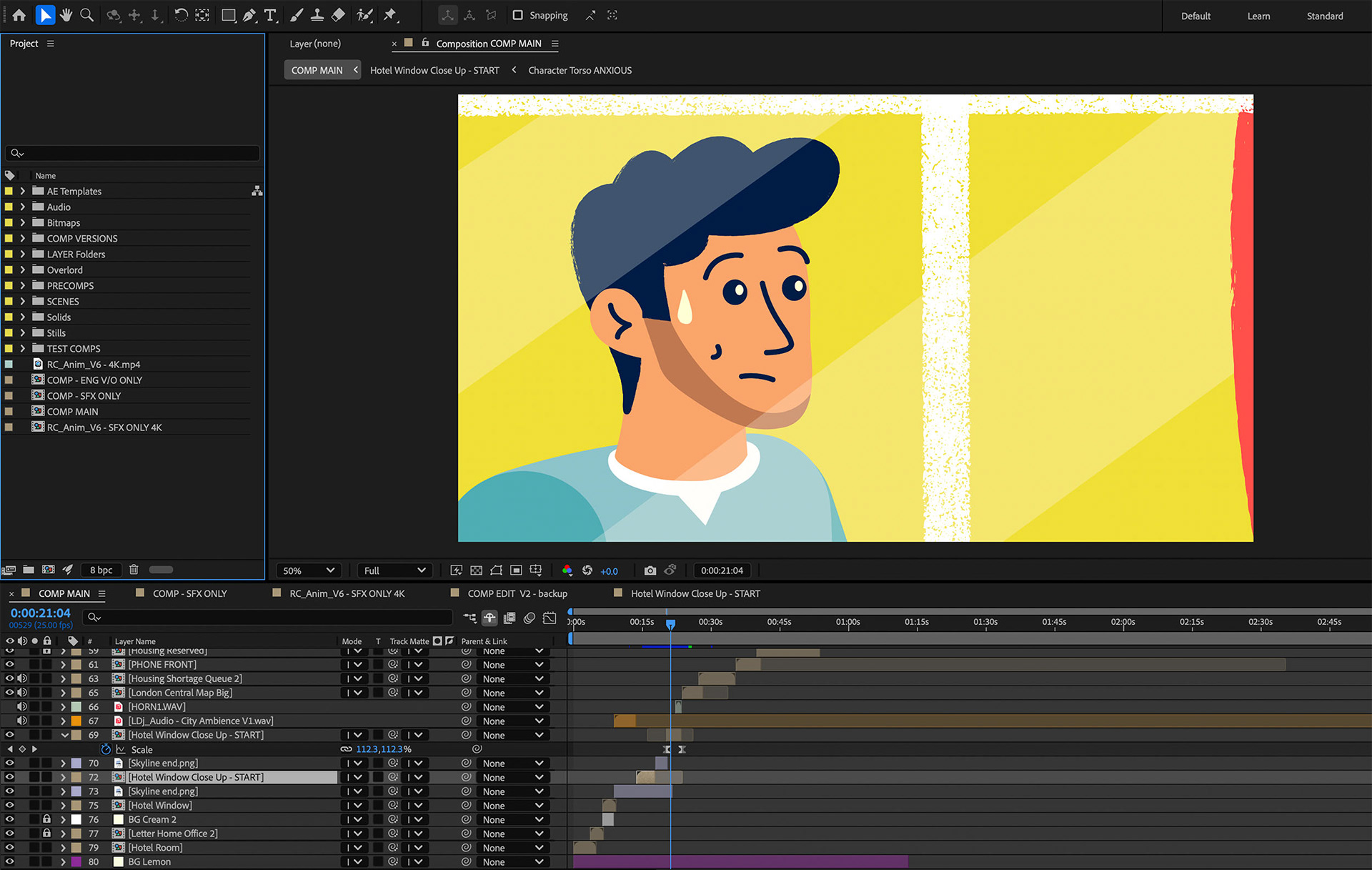1372x870 pixels.
Task: Click the purple label swatch of BG Lemon
Action: [x=76, y=861]
